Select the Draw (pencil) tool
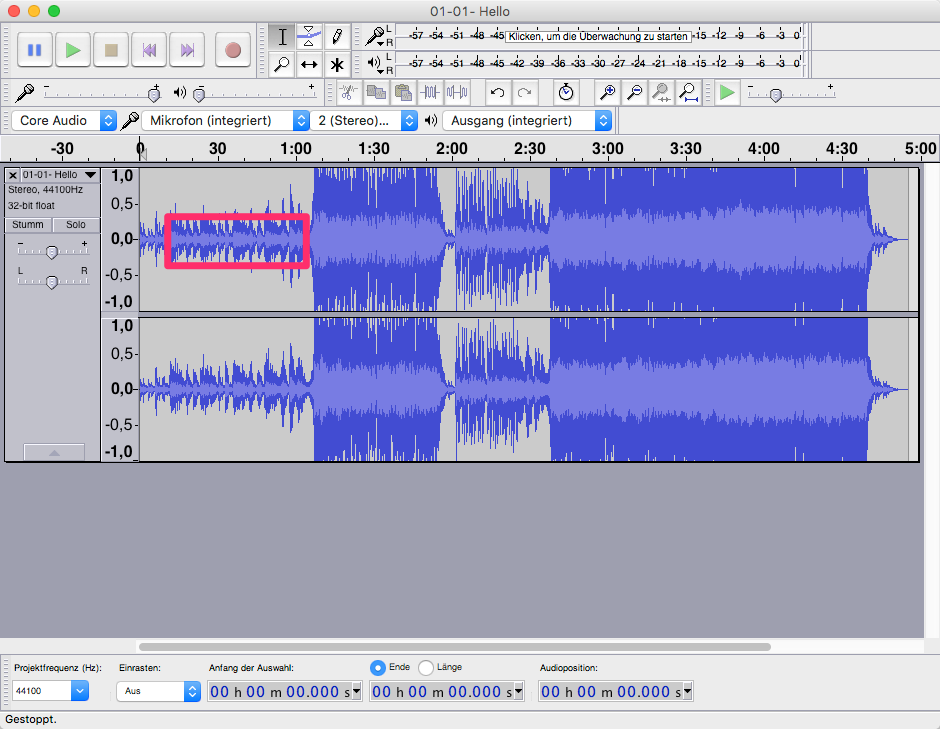The image size is (940, 729). point(337,37)
